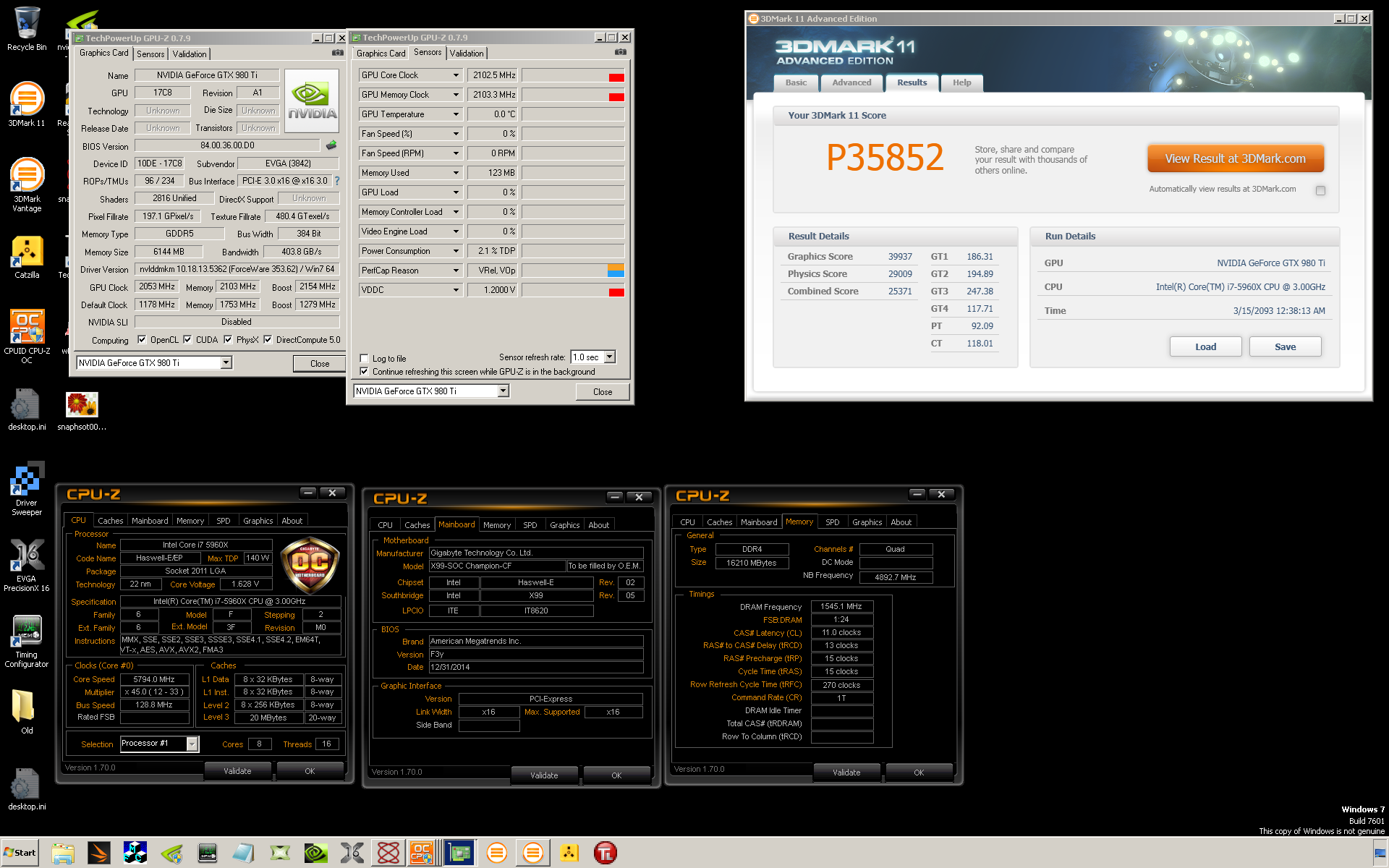
Task: Click the EVGA PrecisionX 16 taskbar icon
Action: pyautogui.click(x=352, y=853)
